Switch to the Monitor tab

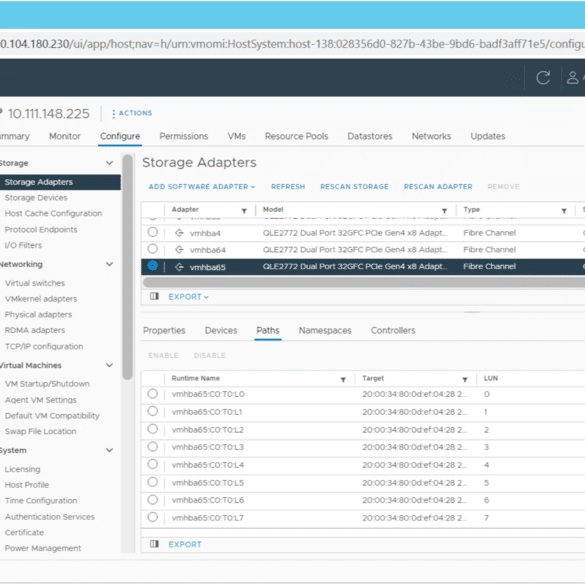[65, 136]
